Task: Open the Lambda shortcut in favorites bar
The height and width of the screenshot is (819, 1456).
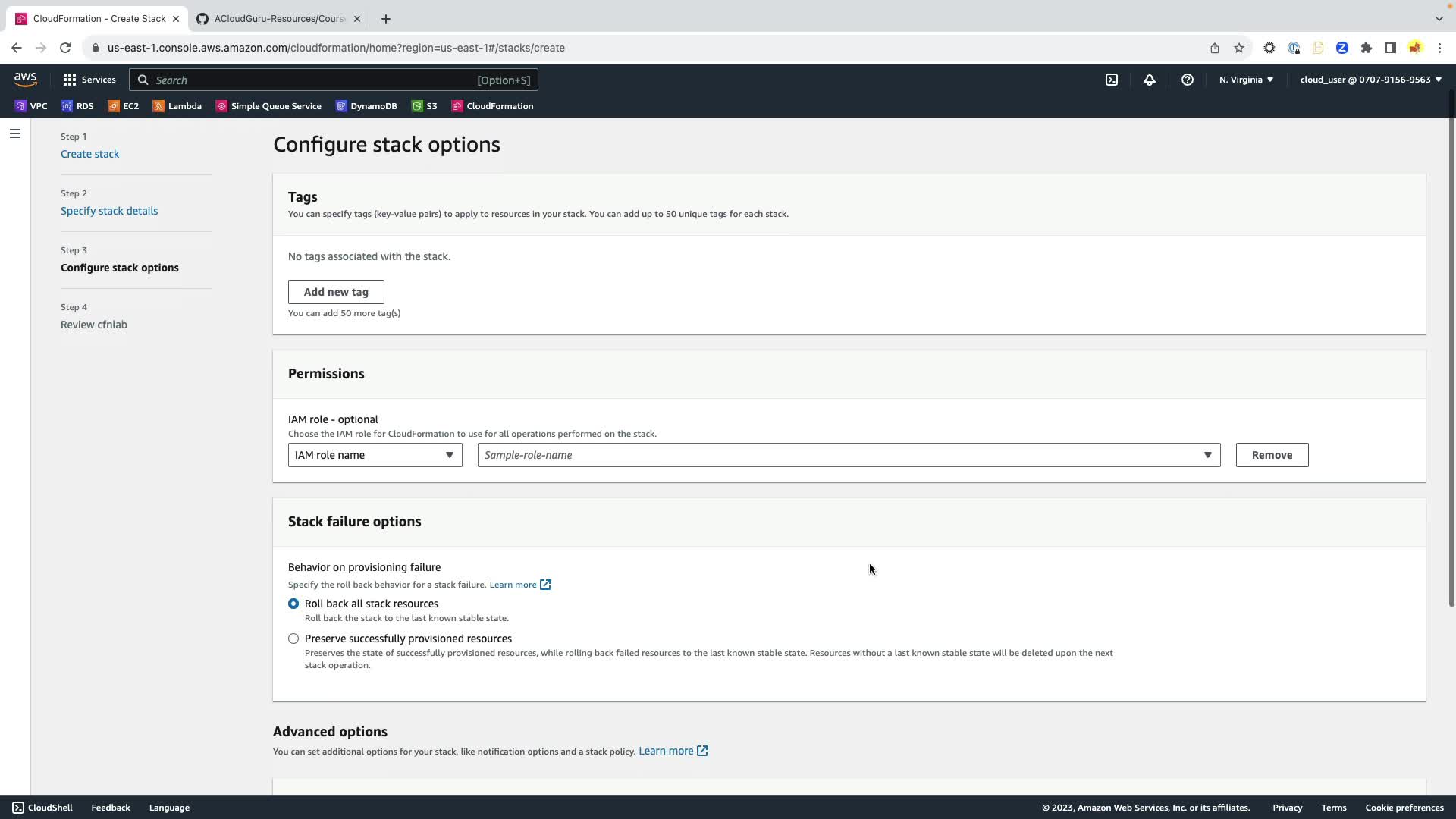Action: pos(177,106)
